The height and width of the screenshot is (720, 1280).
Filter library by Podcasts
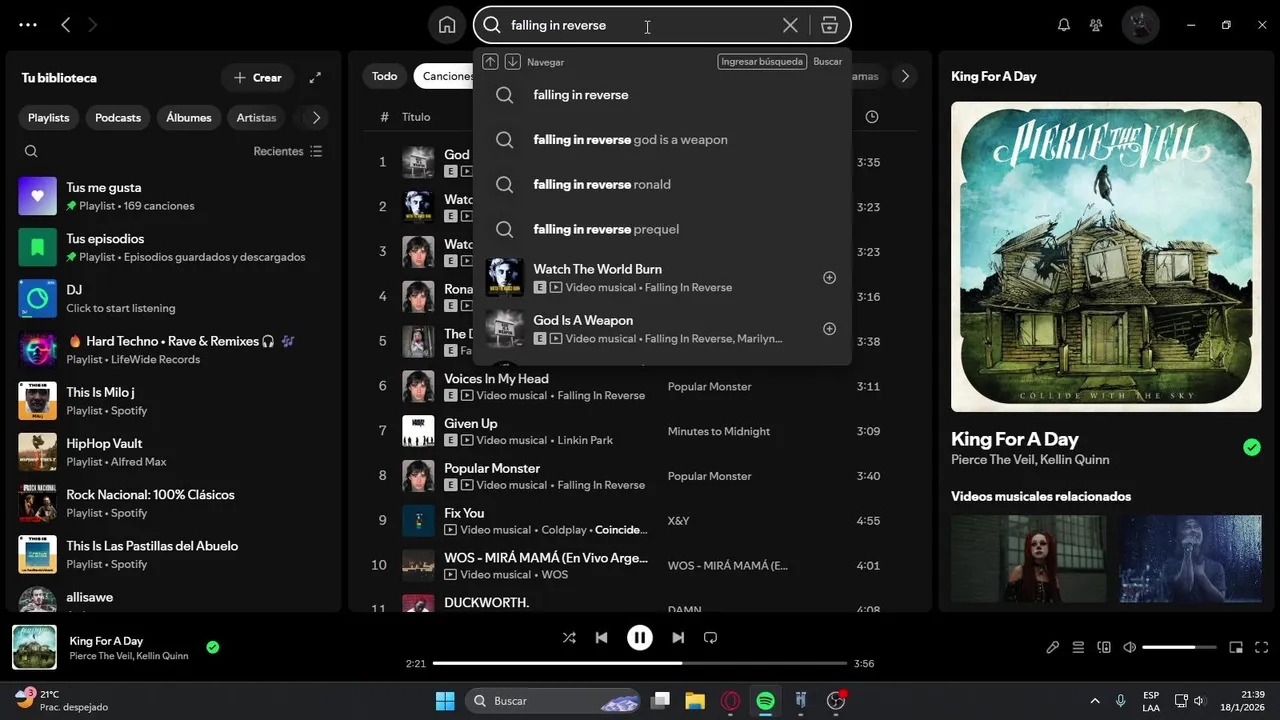pyautogui.click(x=118, y=117)
